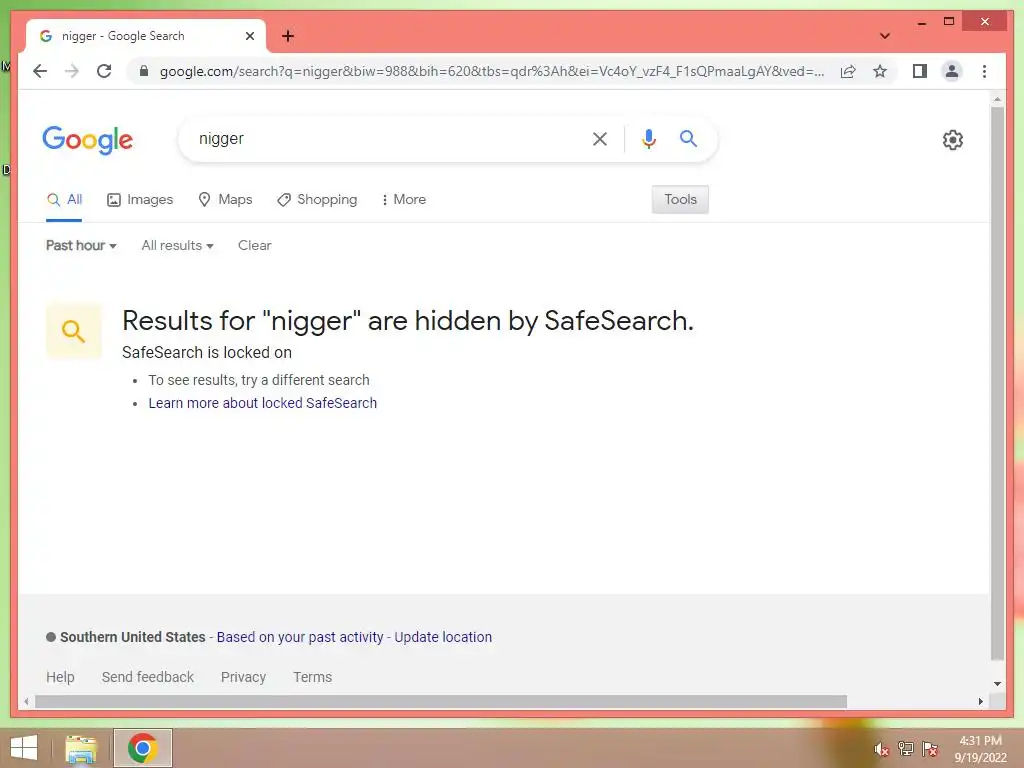The image size is (1024, 768).
Task: Open File Explorer from the taskbar
Action: (x=81, y=748)
